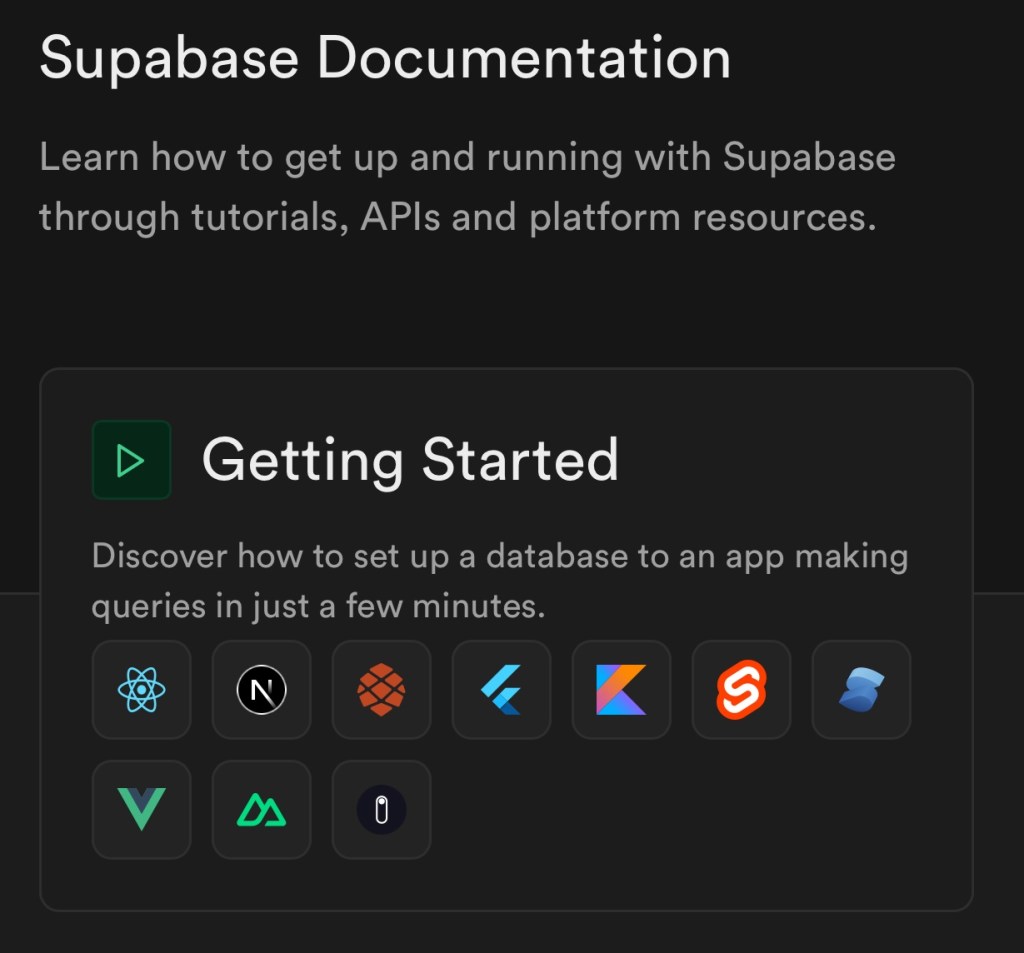The image size is (1024, 953).
Task: Select the Next.js quickstart icon
Action: tap(261, 690)
